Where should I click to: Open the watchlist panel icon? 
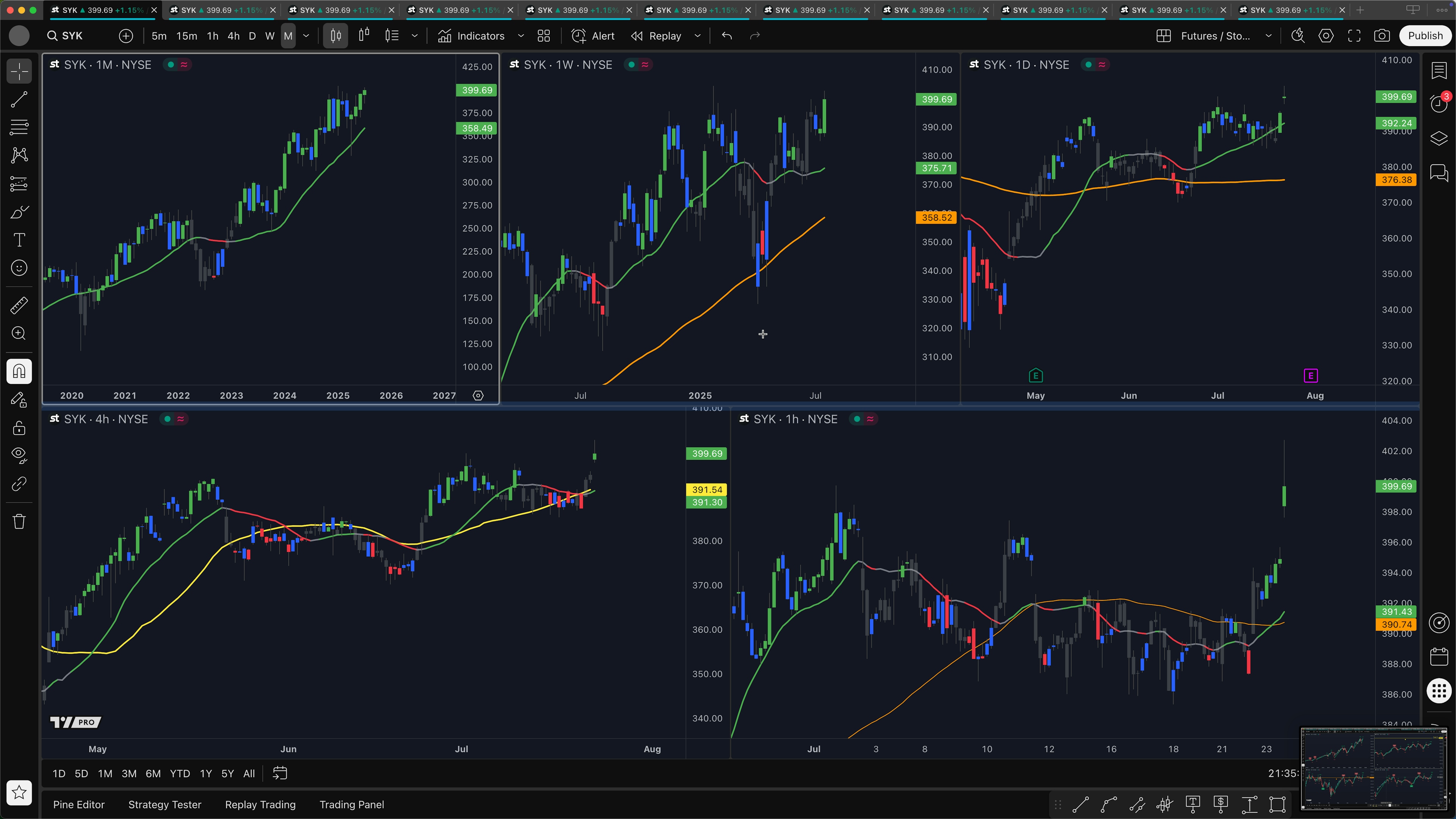(1439, 71)
